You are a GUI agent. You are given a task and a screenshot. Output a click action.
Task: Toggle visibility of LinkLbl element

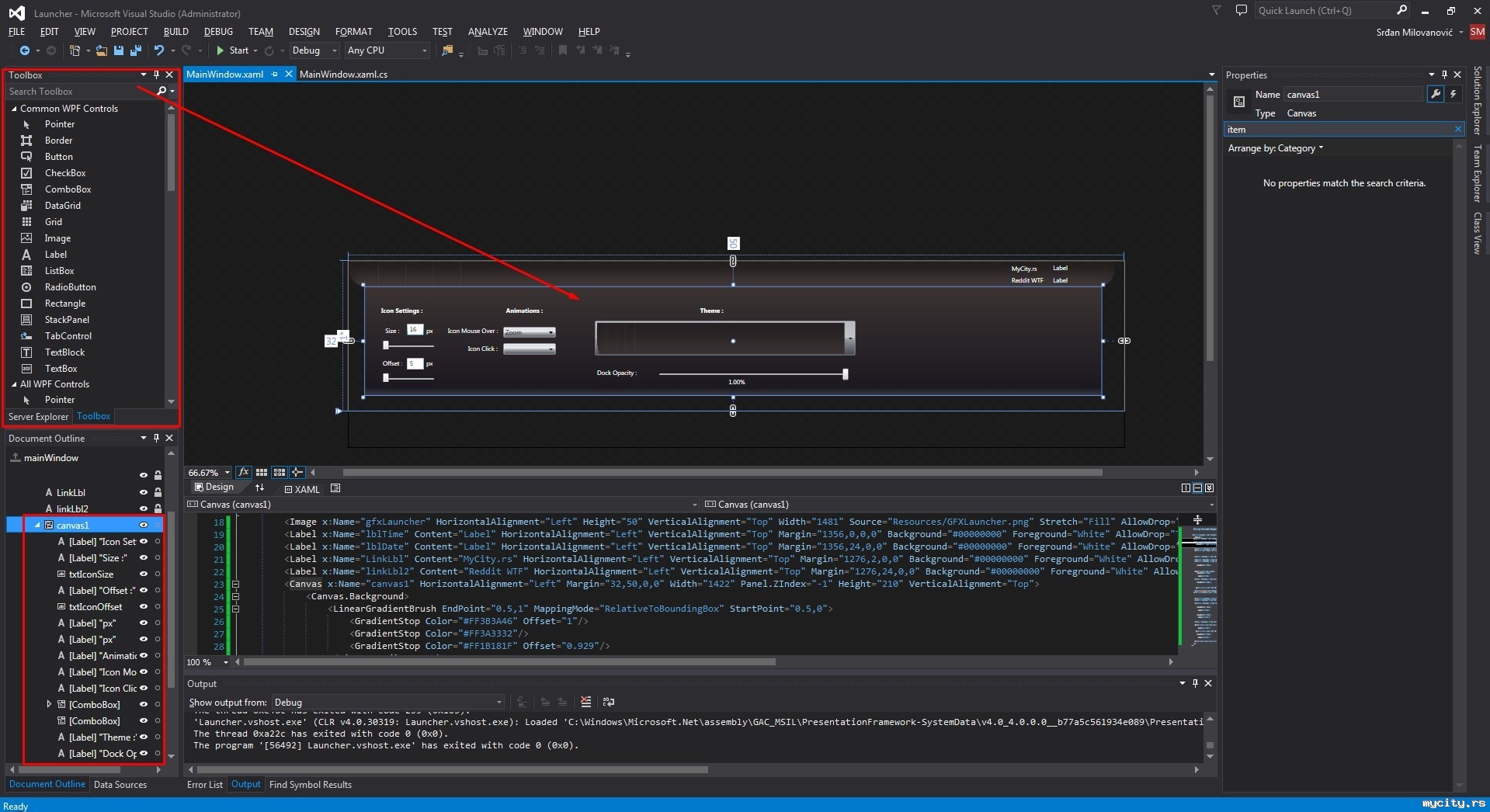tap(143, 492)
